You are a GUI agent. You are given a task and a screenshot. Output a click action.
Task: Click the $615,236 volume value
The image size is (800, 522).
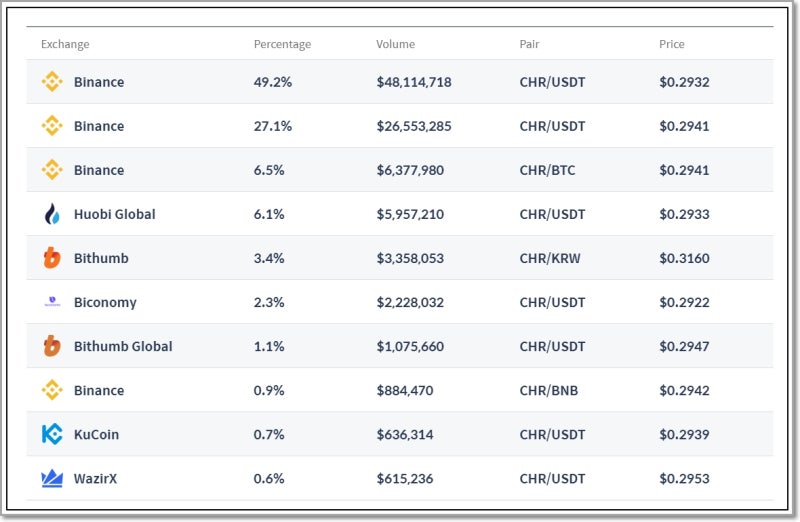[405, 479]
